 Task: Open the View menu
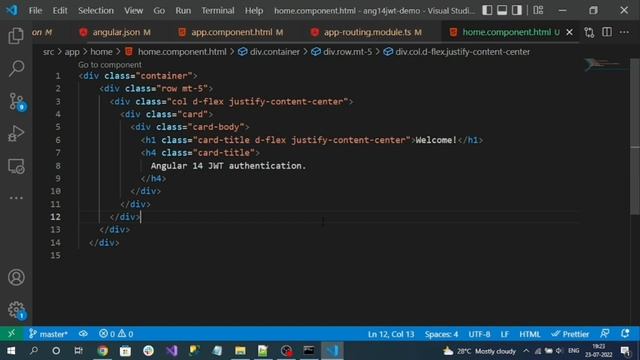tap(133, 11)
